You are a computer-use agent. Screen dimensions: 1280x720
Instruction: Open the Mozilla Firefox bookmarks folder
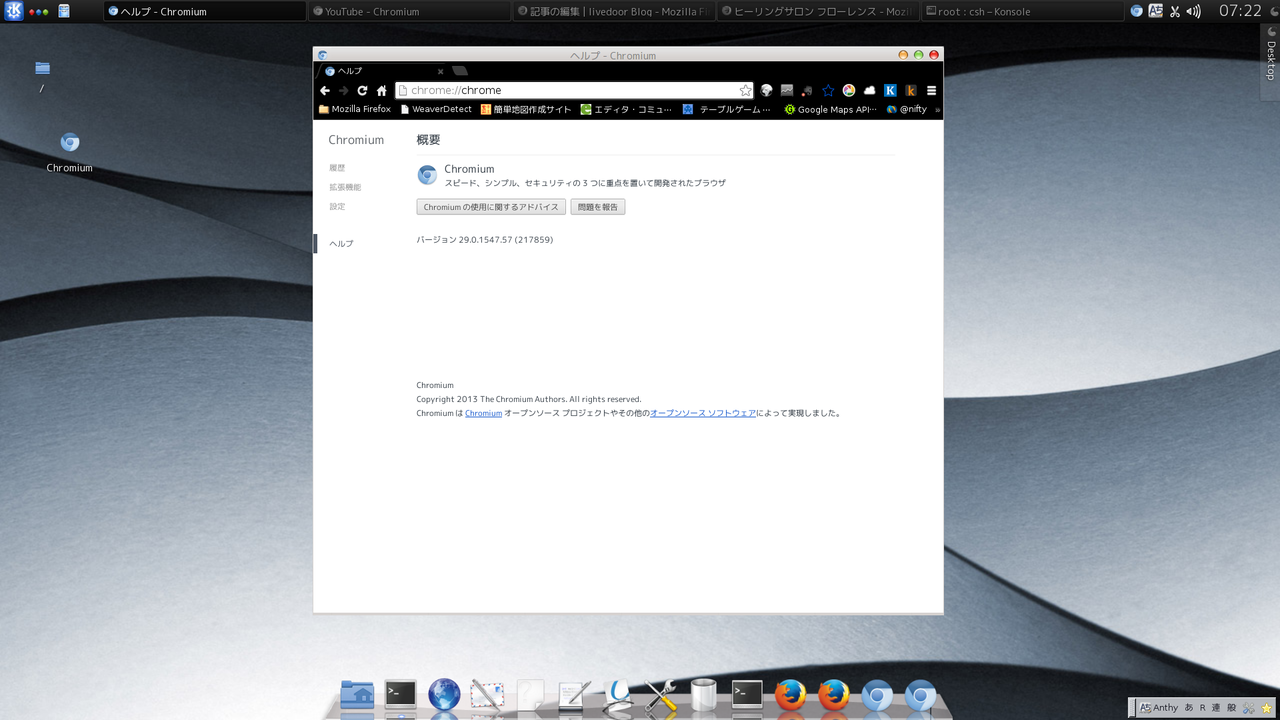355,109
